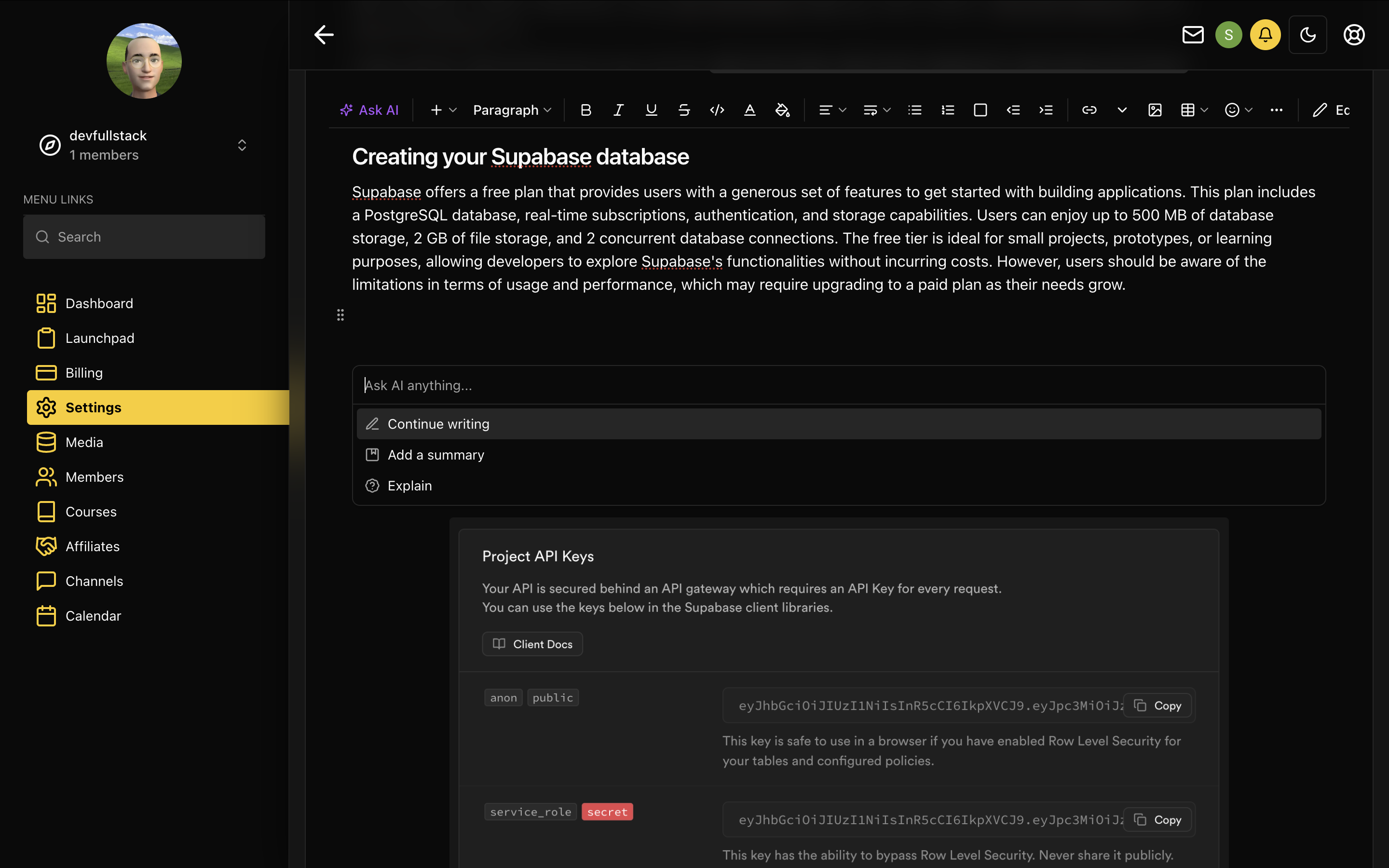Toggle italic text formatting
The image size is (1389, 868).
tap(618, 110)
